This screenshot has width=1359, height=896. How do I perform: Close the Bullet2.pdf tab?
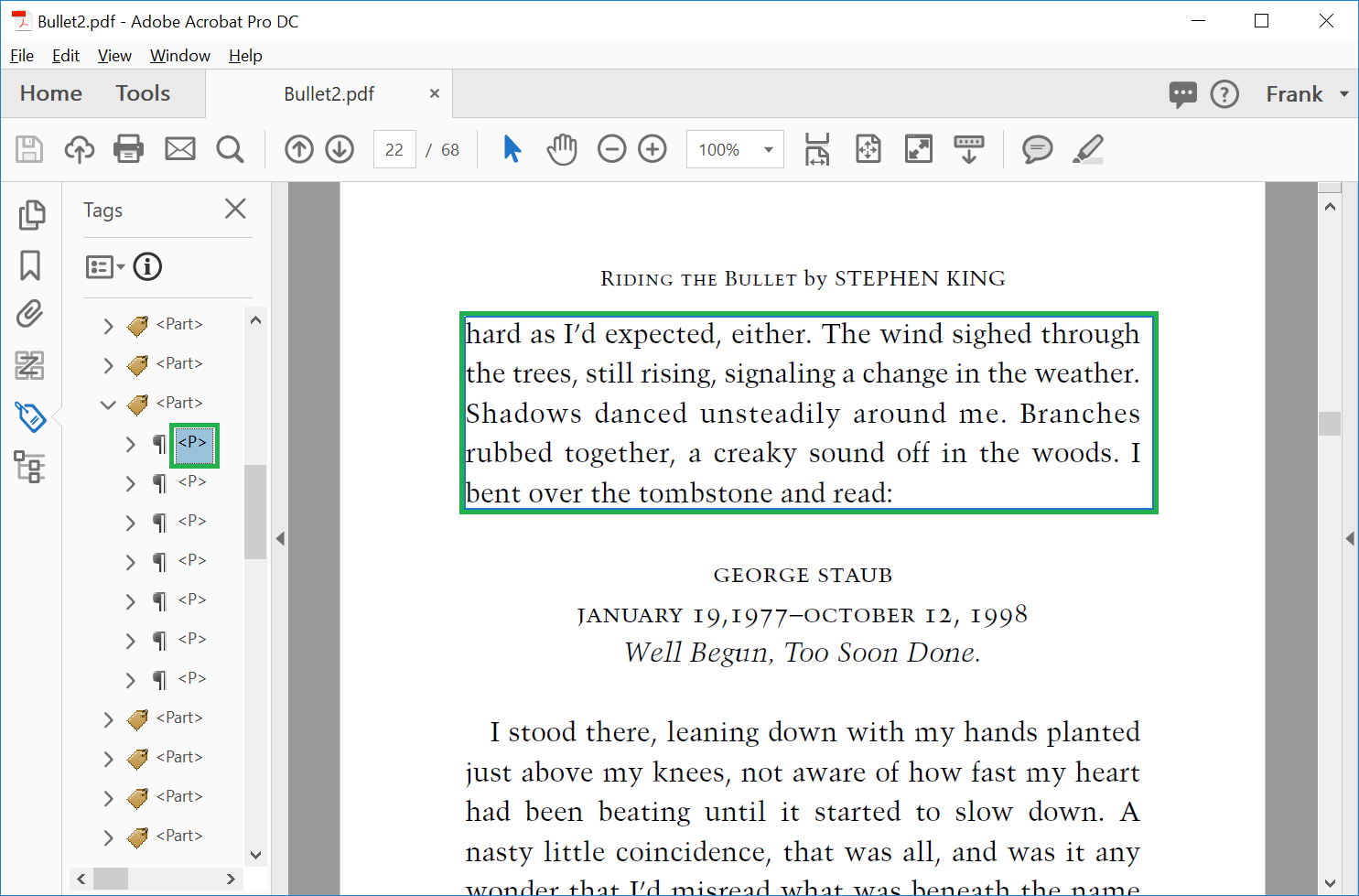(x=435, y=93)
